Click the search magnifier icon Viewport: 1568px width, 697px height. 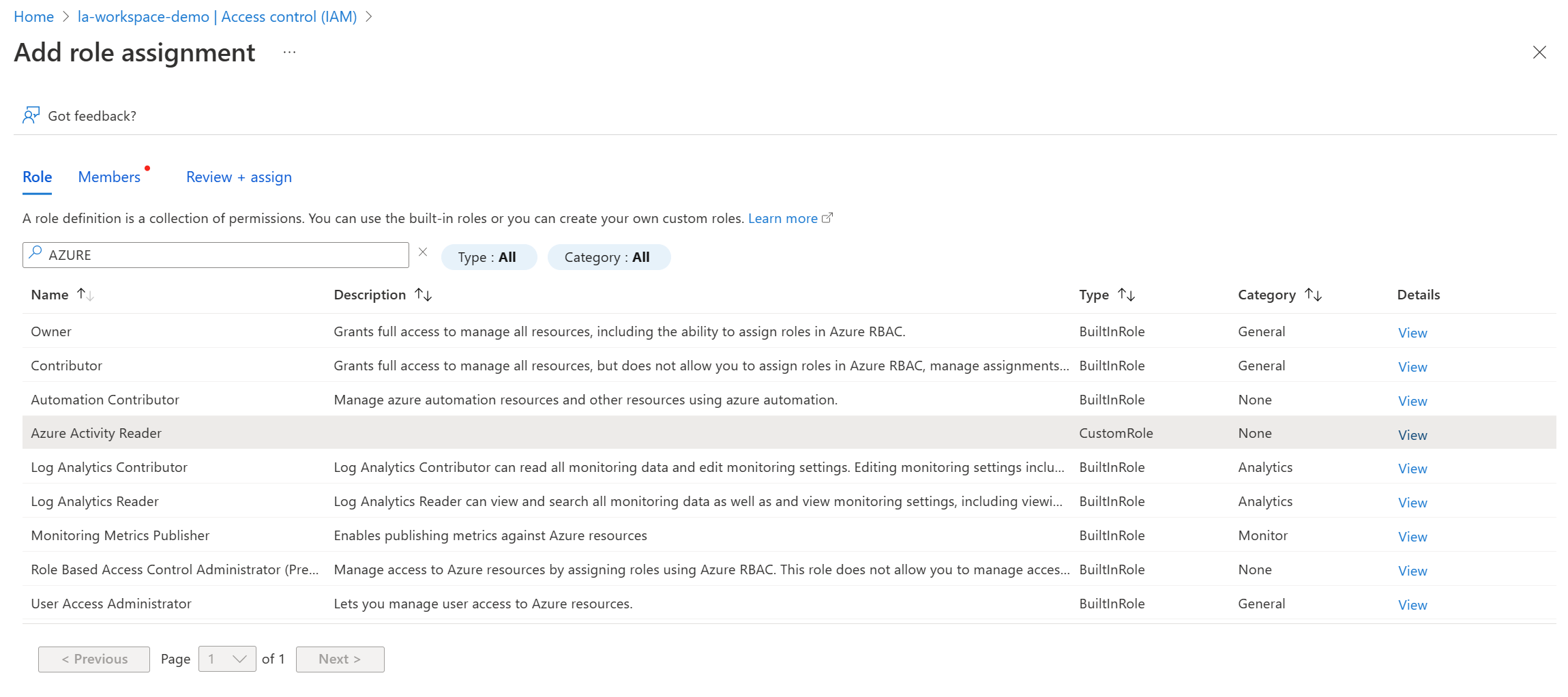click(x=35, y=254)
